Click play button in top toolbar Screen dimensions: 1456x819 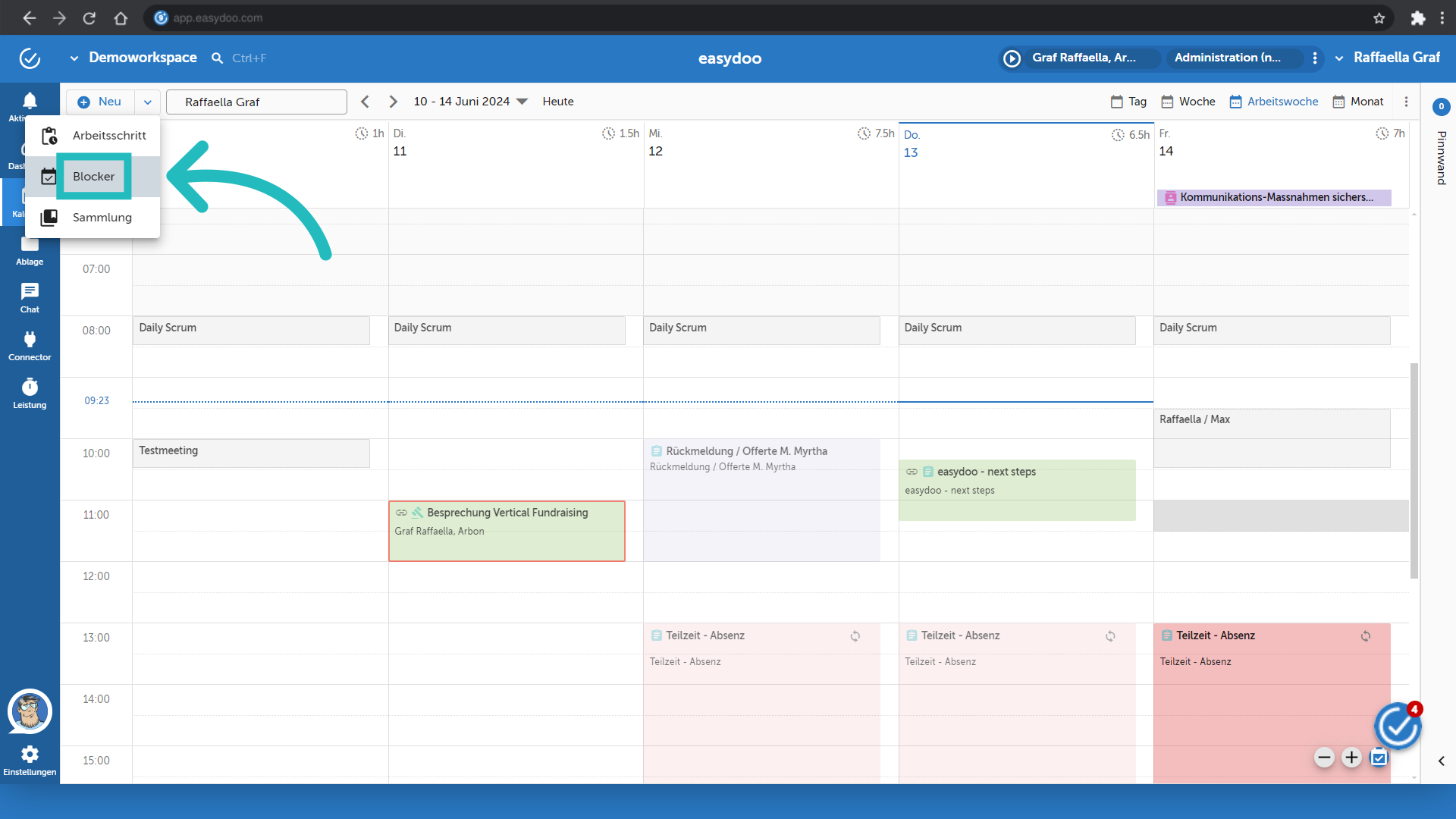(1012, 57)
